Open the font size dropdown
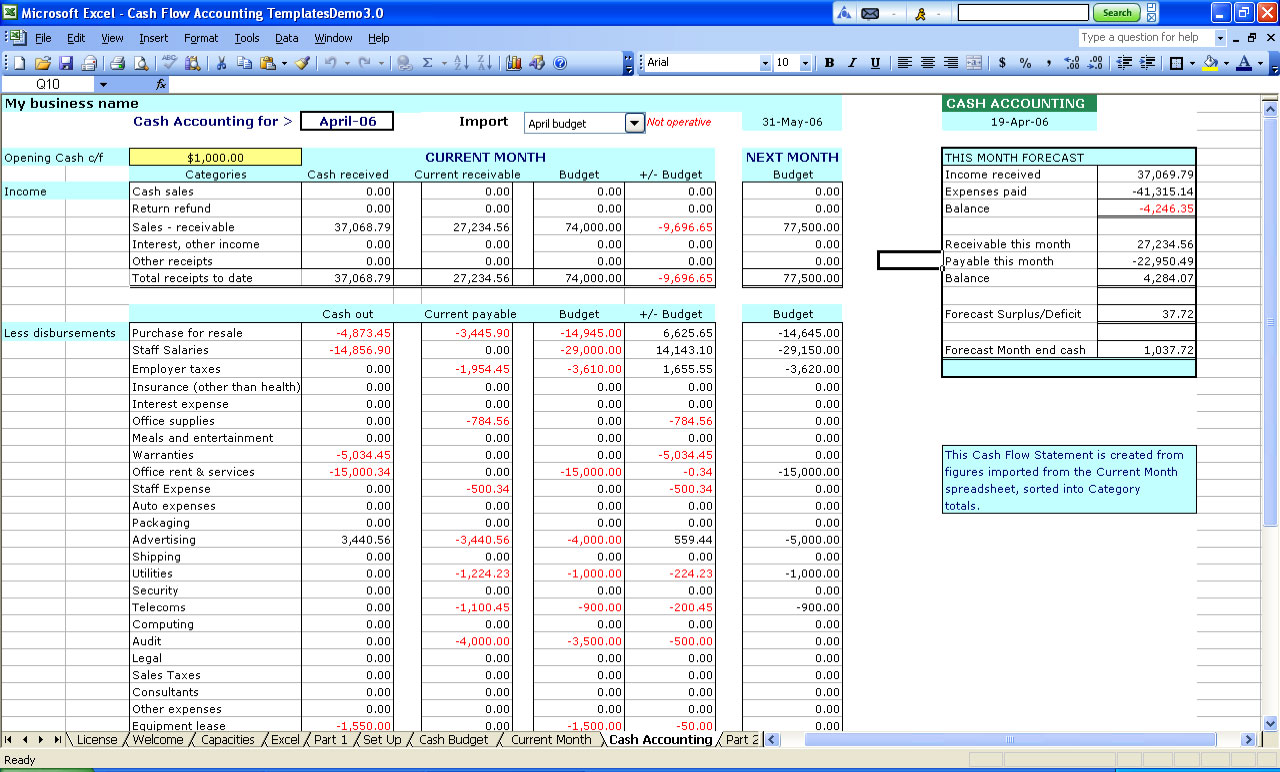The image size is (1280, 772). click(x=805, y=62)
